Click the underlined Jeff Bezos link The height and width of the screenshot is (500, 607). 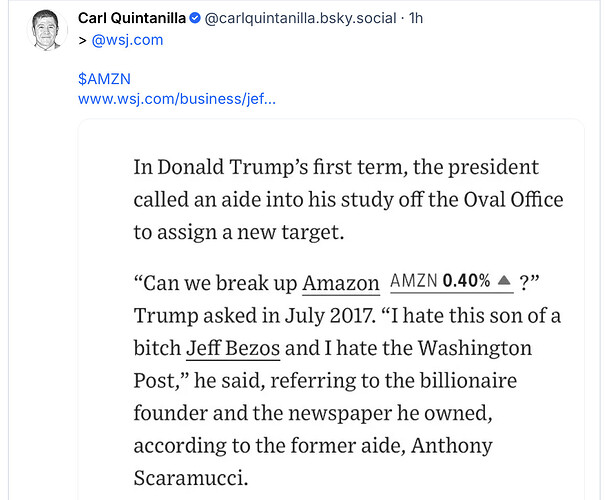233,348
